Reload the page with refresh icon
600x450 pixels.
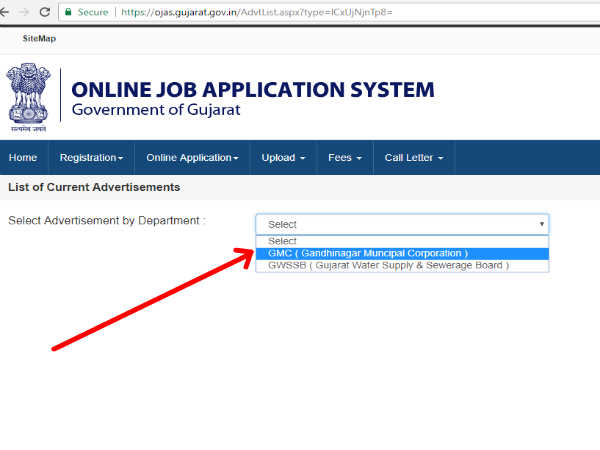click(x=45, y=12)
